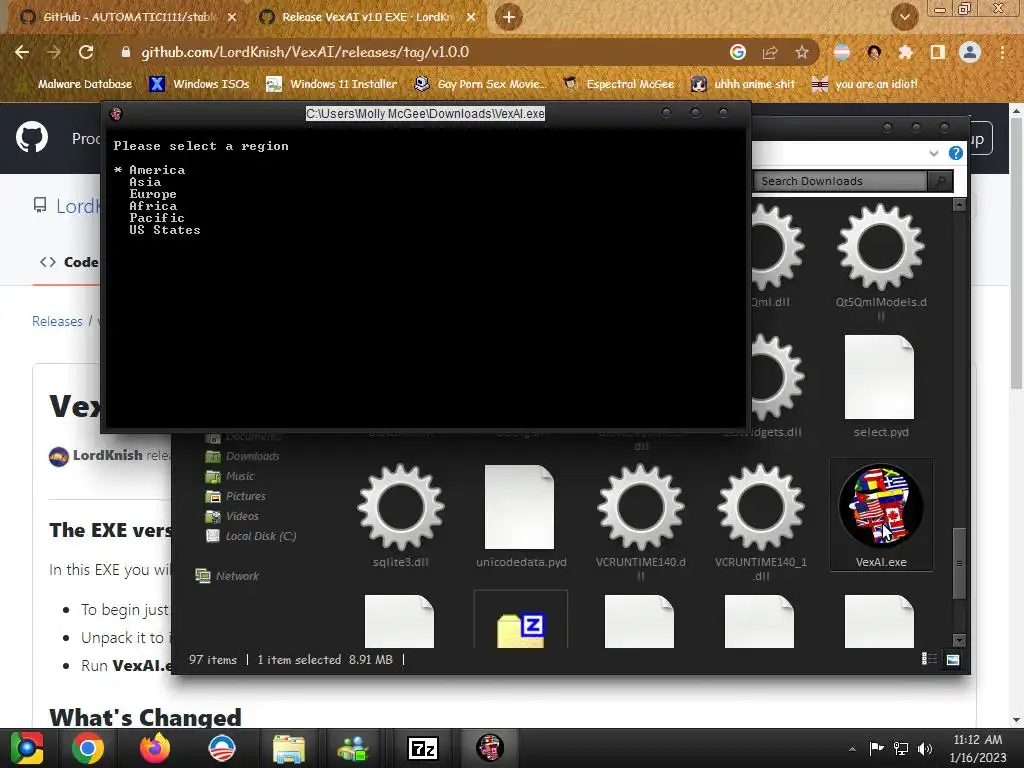
Task: Open Chrome from the taskbar
Action: (88, 748)
